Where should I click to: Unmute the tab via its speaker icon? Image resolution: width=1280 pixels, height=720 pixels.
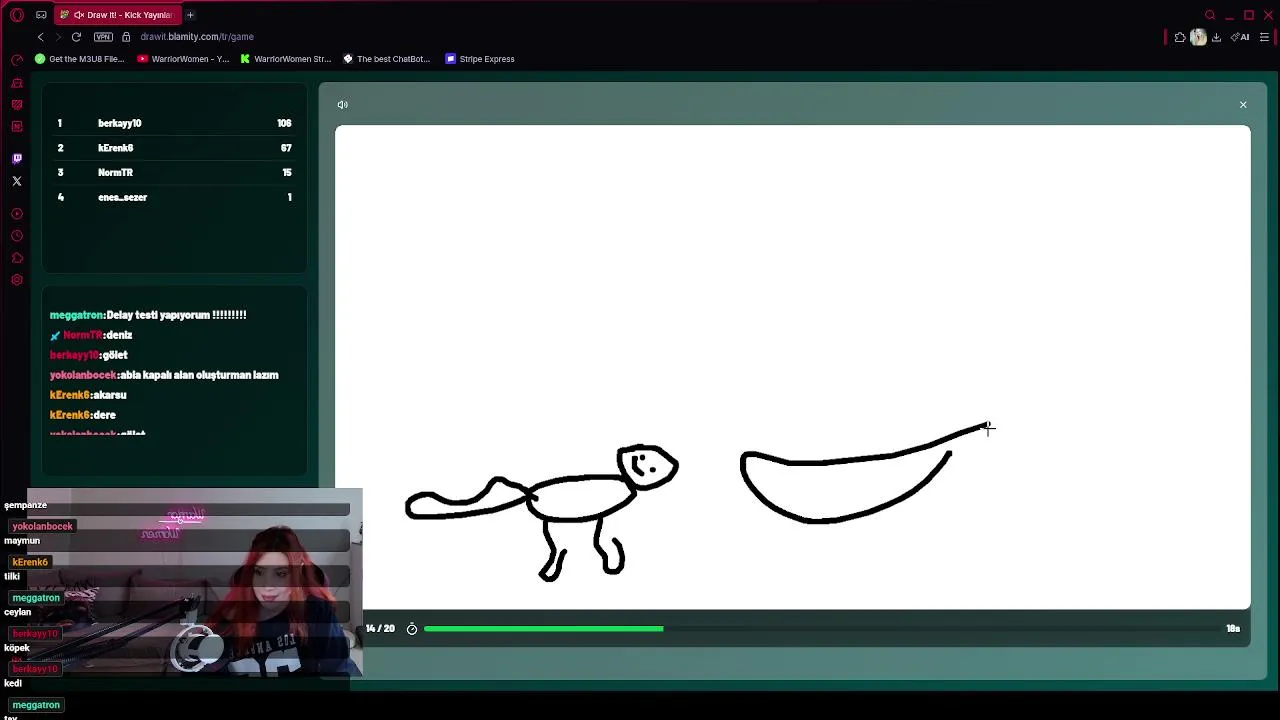[78, 15]
